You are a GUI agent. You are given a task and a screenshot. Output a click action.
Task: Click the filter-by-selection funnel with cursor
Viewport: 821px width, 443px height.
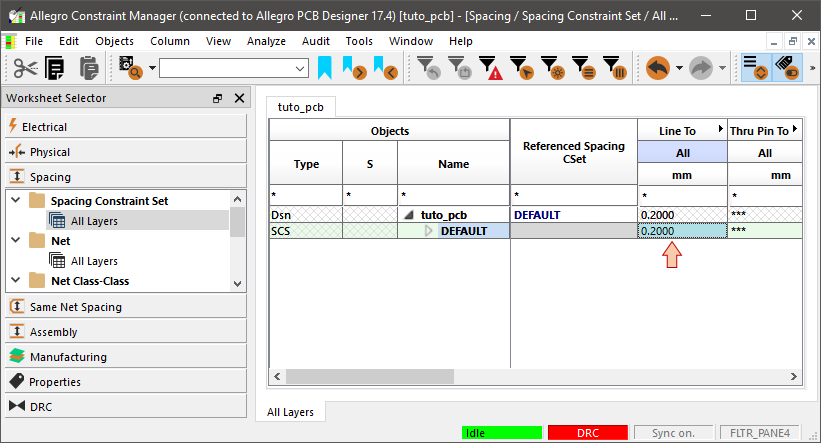[x=522, y=68]
